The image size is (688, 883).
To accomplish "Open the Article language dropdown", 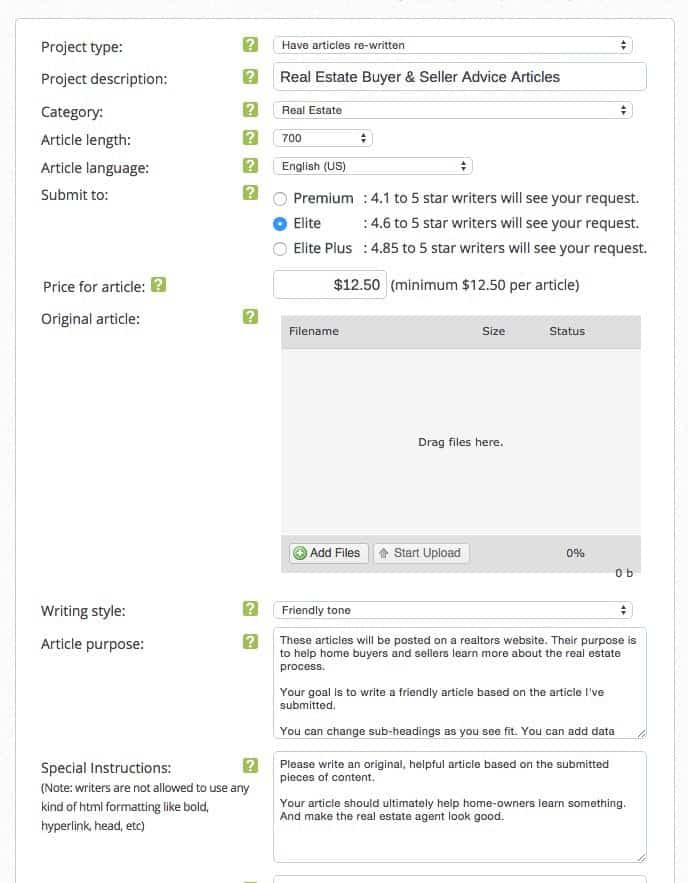I will pyautogui.click(x=372, y=166).
